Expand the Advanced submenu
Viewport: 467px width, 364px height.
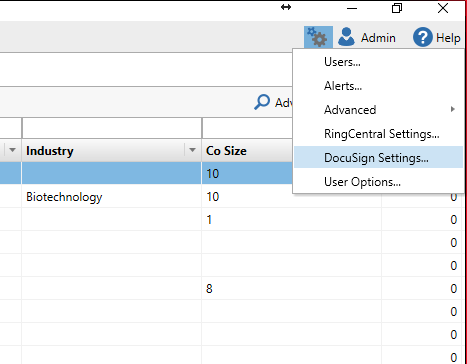click(x=378, y=110)
